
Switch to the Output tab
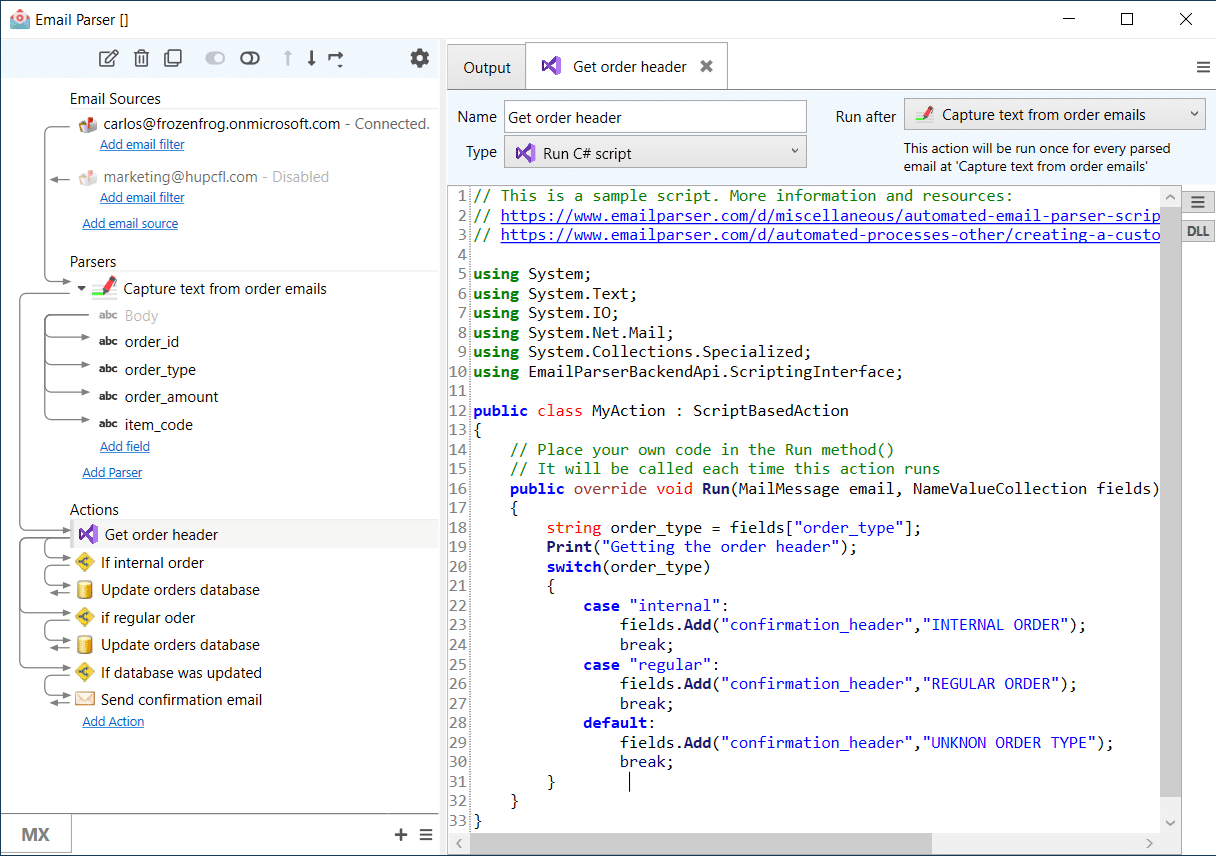point(487,68)
